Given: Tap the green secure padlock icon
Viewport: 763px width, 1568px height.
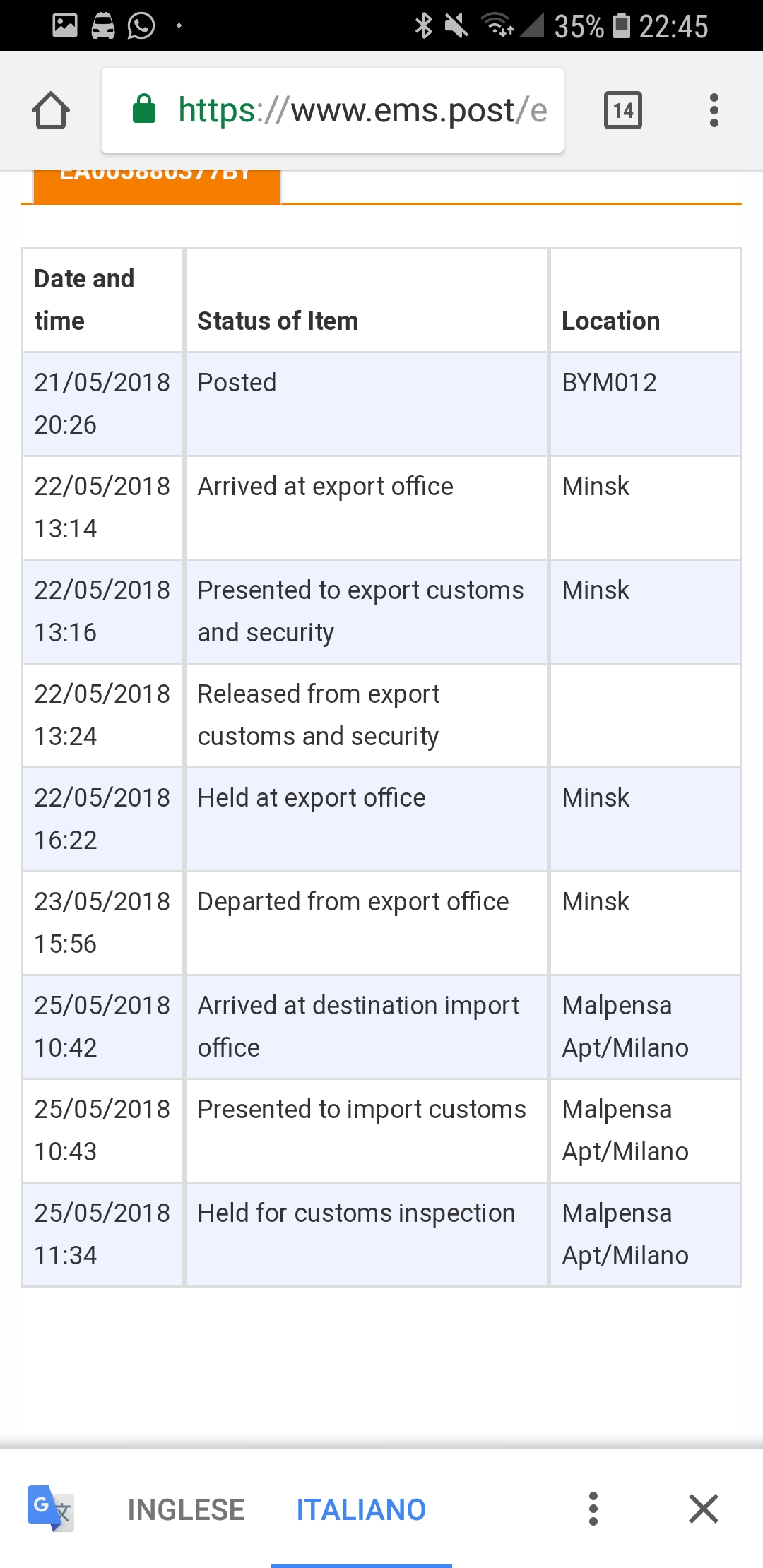Looking at the screenshot, I should tap(144, 109).
